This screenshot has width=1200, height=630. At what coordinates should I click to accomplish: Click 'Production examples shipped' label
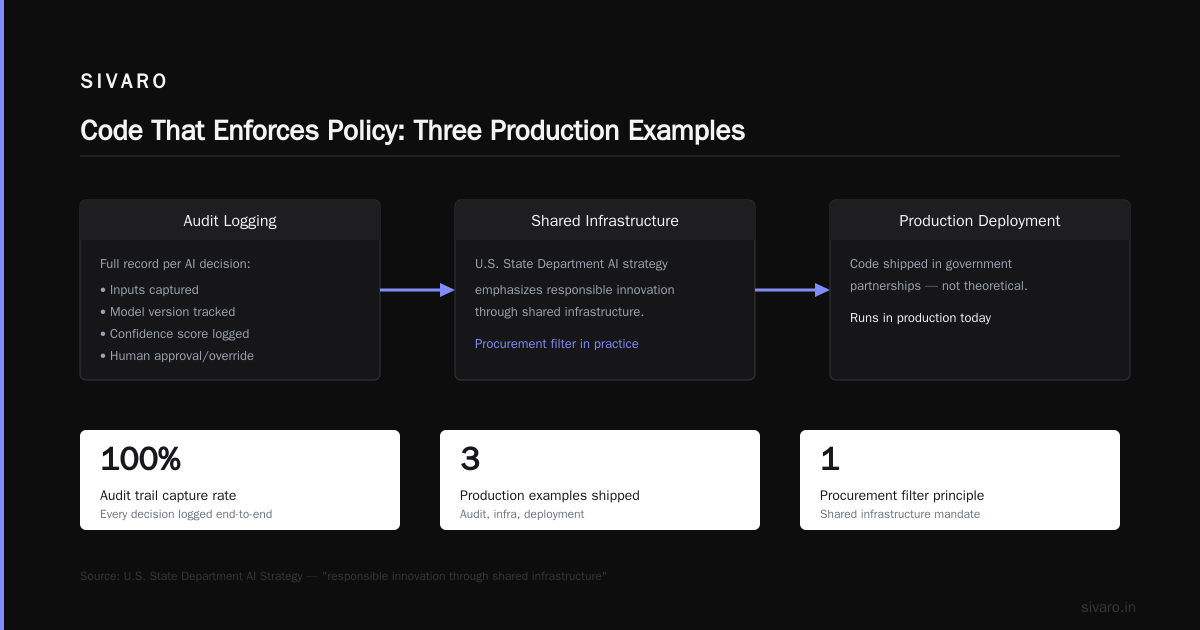click(x=550, y=496)
